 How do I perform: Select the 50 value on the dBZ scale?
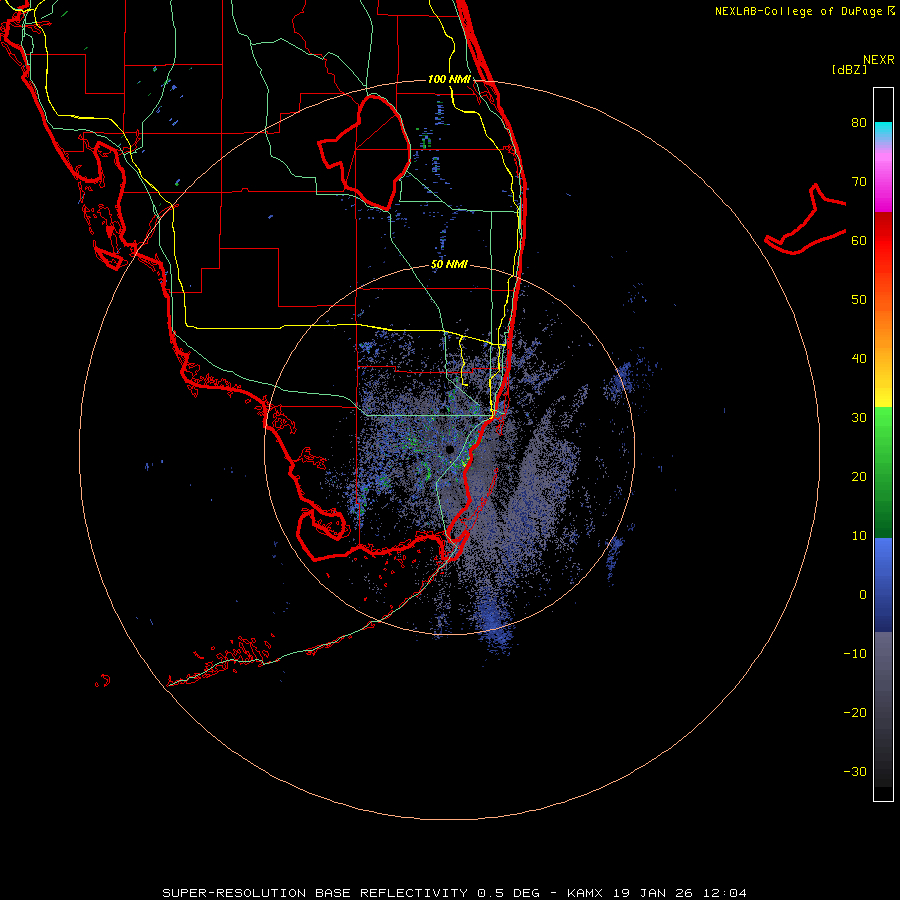(x=859, y=300)
